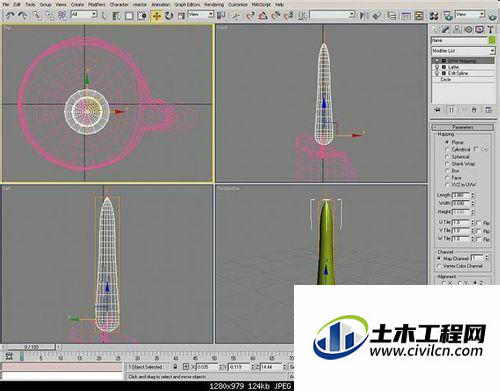Open the Modifiers menu
This screenshot has height=391, width=500.
96,4
